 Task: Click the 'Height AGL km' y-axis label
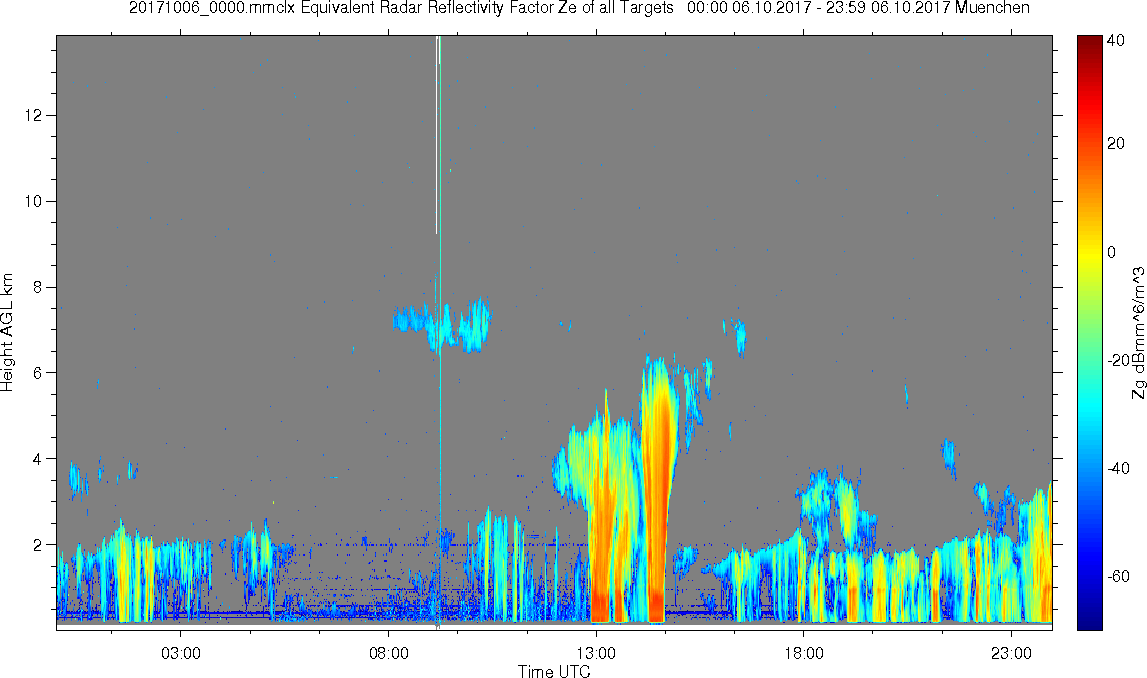click(x=7, y=333)
